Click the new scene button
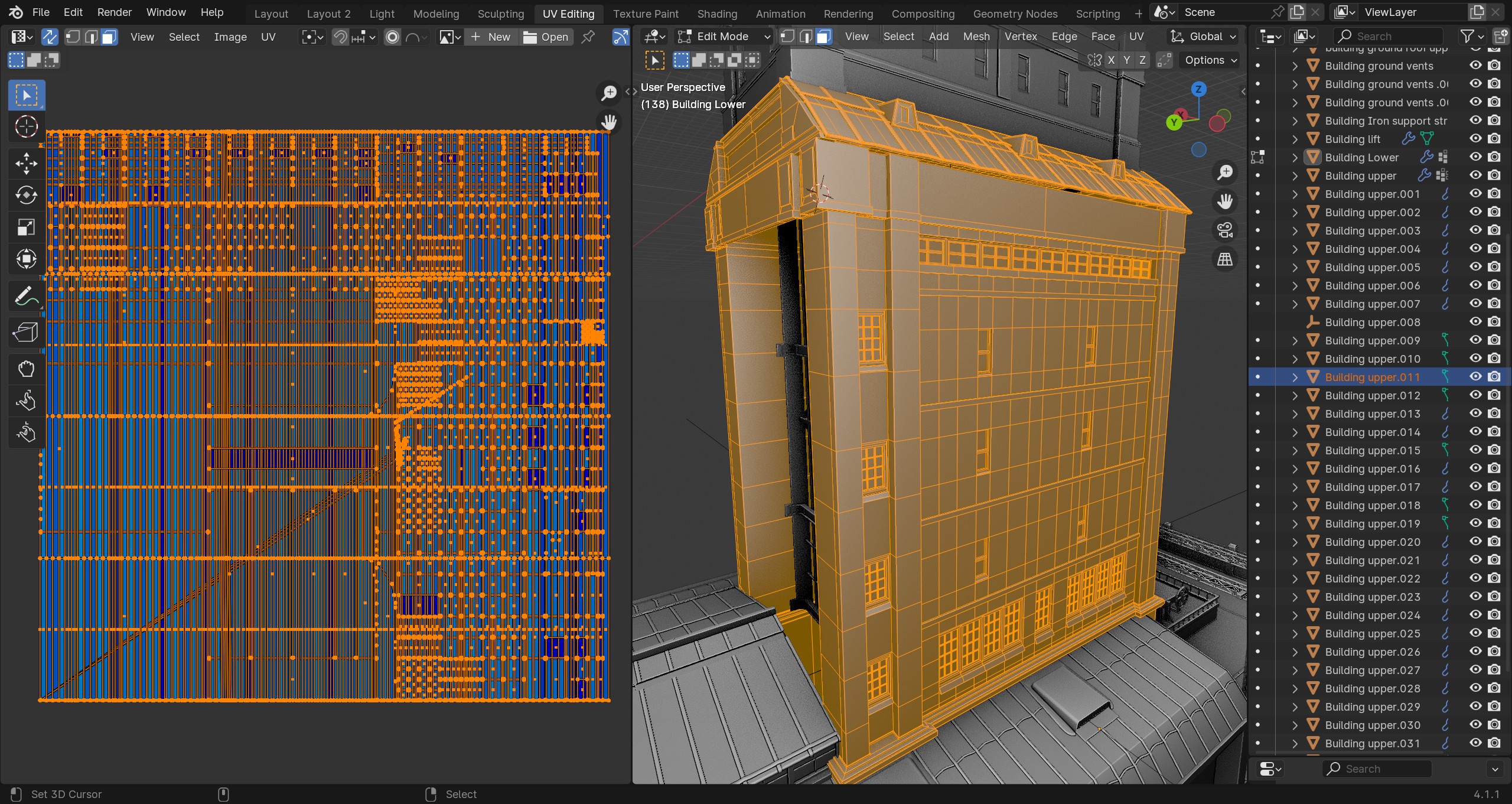This screenshot has width=1512, height=804. [x=1297, y=12]
